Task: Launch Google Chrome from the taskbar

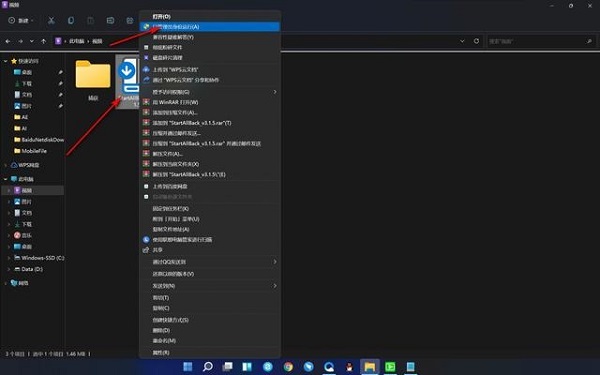Action: tap(288, 367)
